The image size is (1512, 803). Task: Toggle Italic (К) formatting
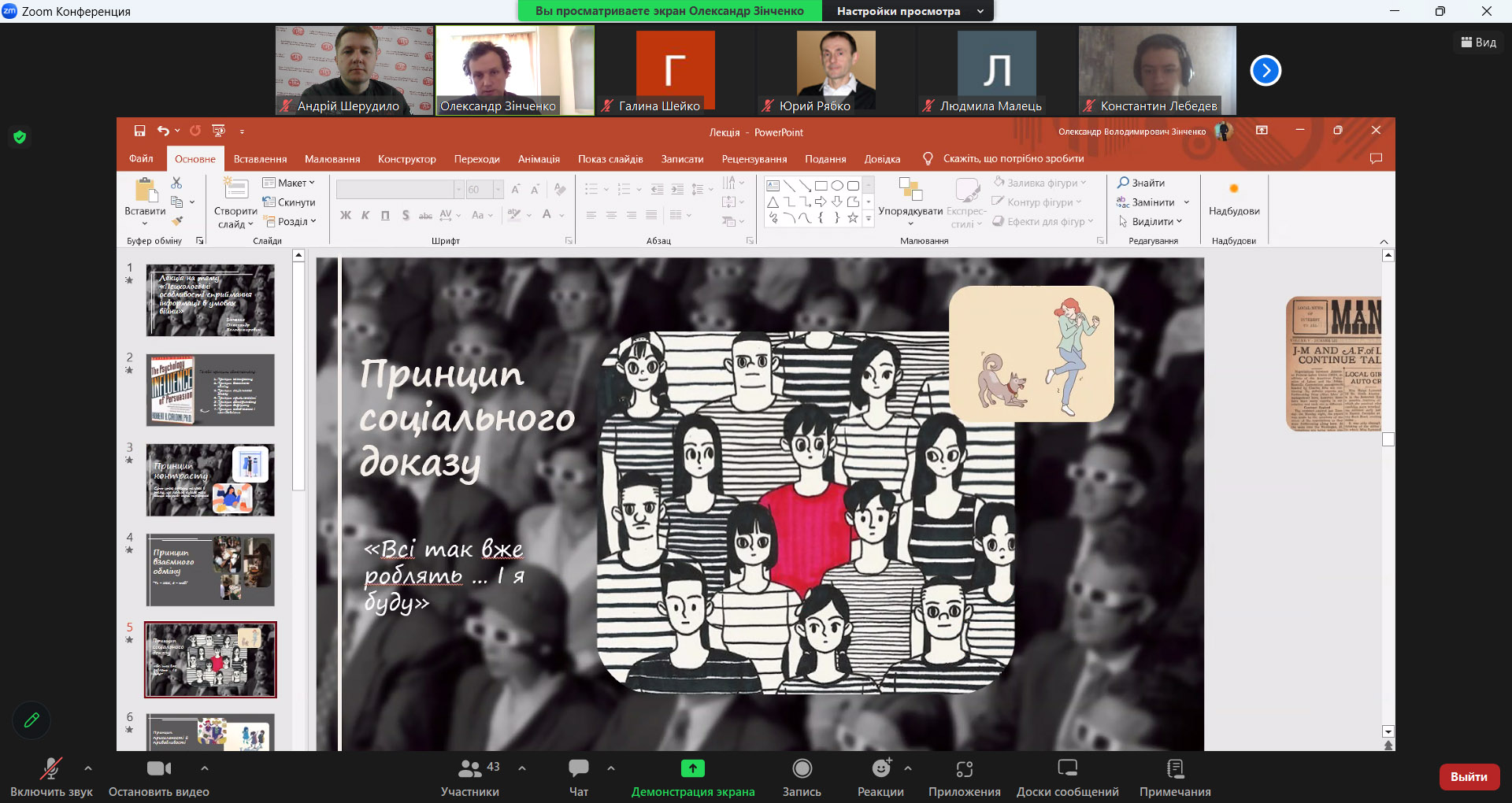point(365,215)
